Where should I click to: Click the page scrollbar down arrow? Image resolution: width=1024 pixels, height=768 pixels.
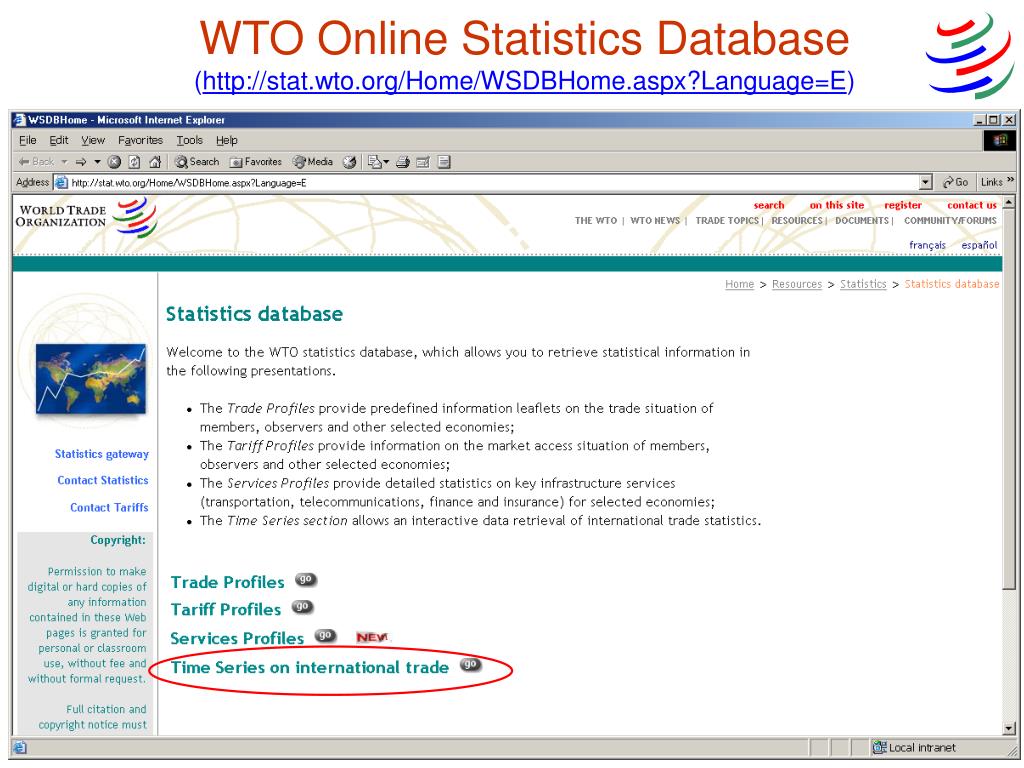[x=1009, y=729]
